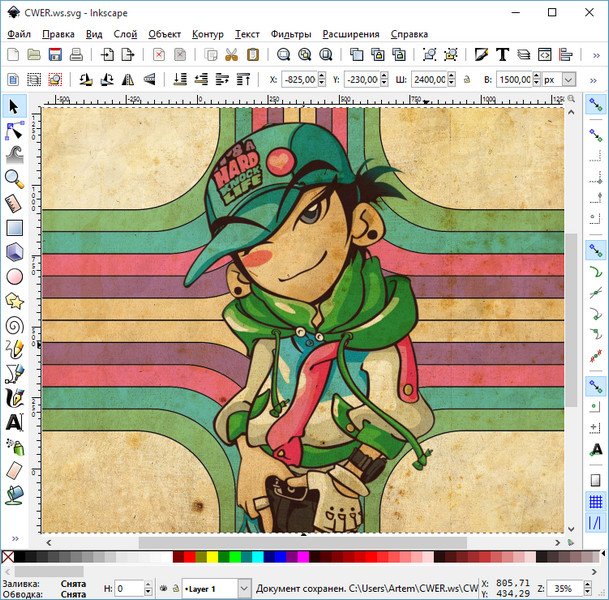Click the X coordinate input field
This screenshot has width=609, height=600.
[302, 78]
